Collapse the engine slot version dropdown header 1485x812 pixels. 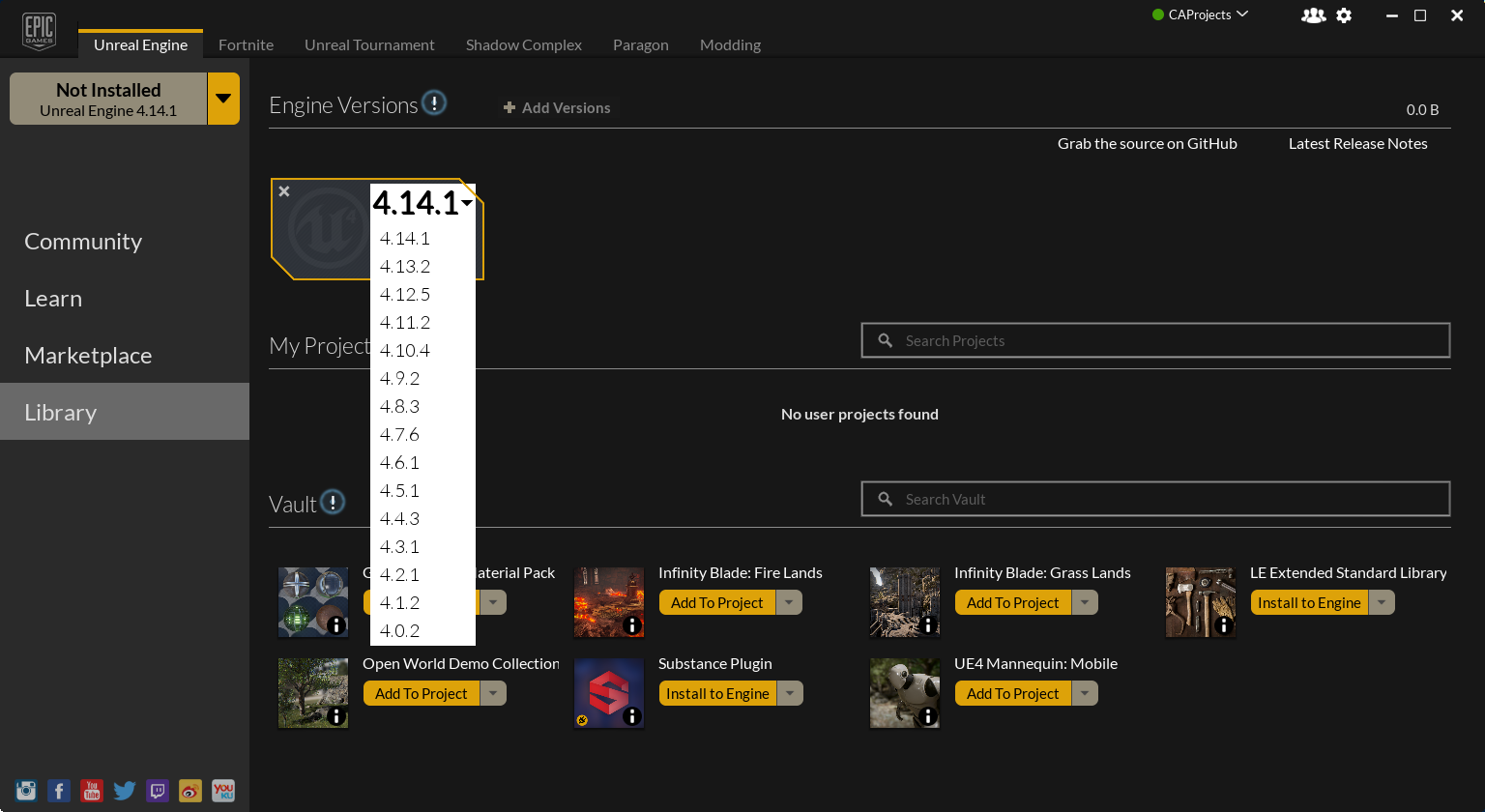(x=423, y=203)
